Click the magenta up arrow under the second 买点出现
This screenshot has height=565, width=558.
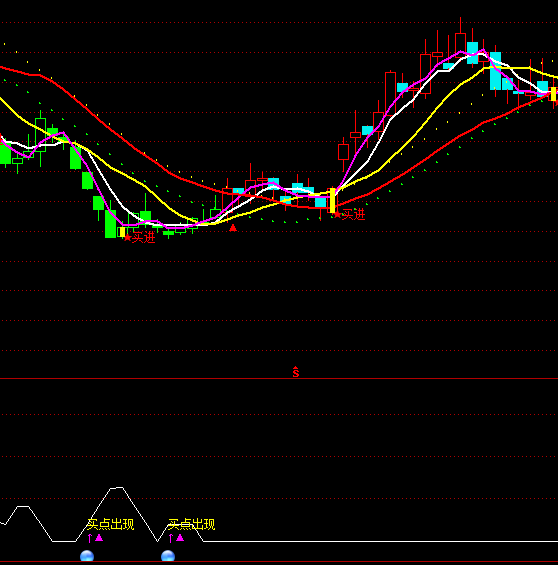tap(171, 538)
